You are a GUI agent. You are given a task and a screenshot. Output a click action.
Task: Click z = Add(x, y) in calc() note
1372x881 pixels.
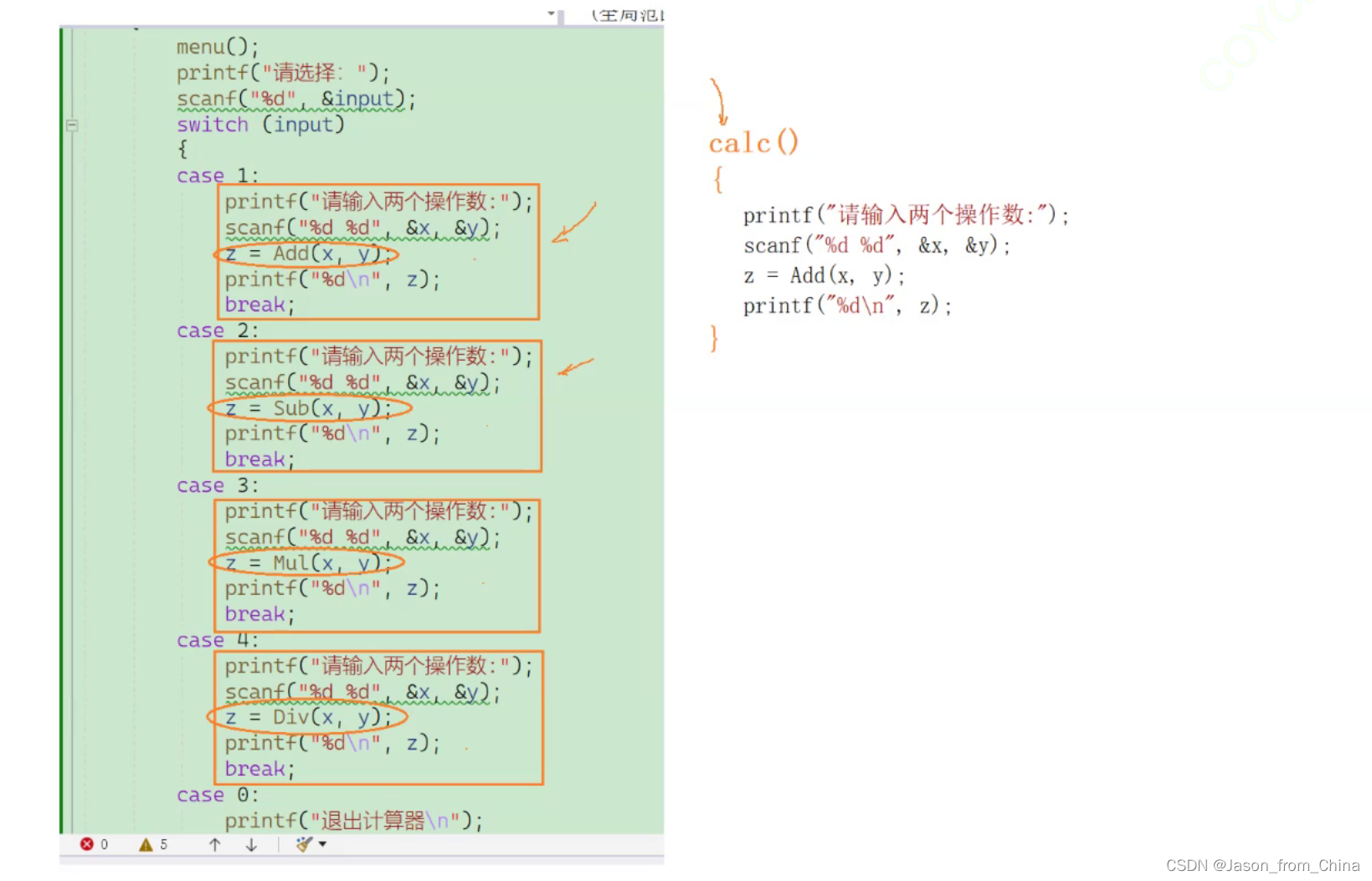[825, 276]
